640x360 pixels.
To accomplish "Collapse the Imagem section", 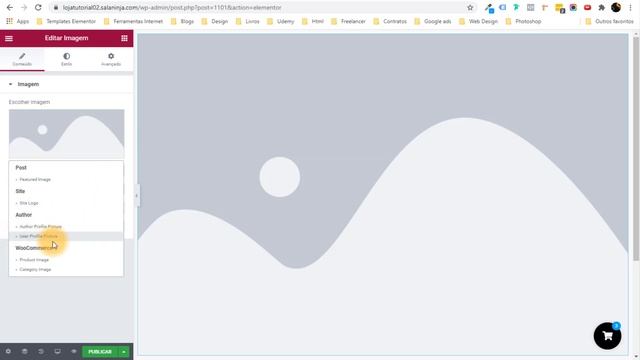I will 67,84.
